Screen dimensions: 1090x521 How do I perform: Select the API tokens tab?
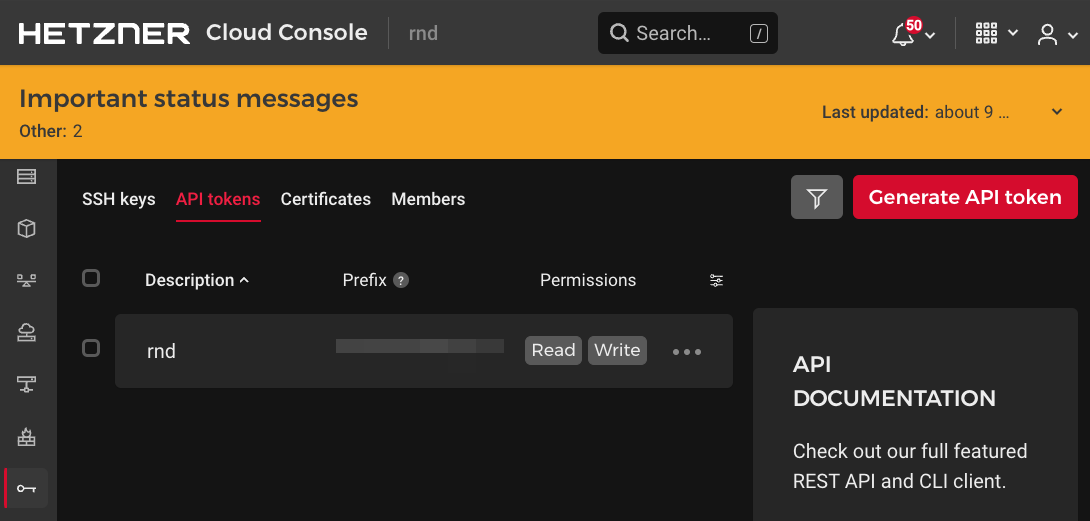(x=218, y=199)
